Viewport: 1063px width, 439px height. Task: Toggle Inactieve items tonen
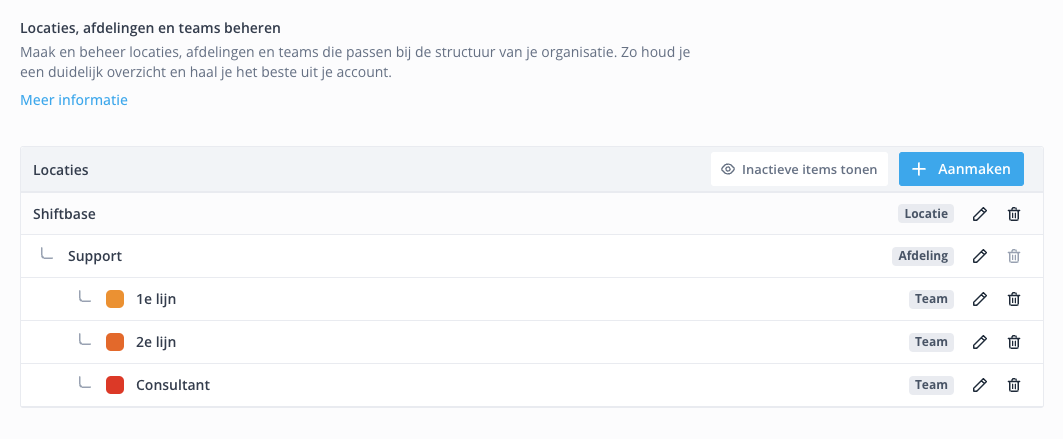799,169
